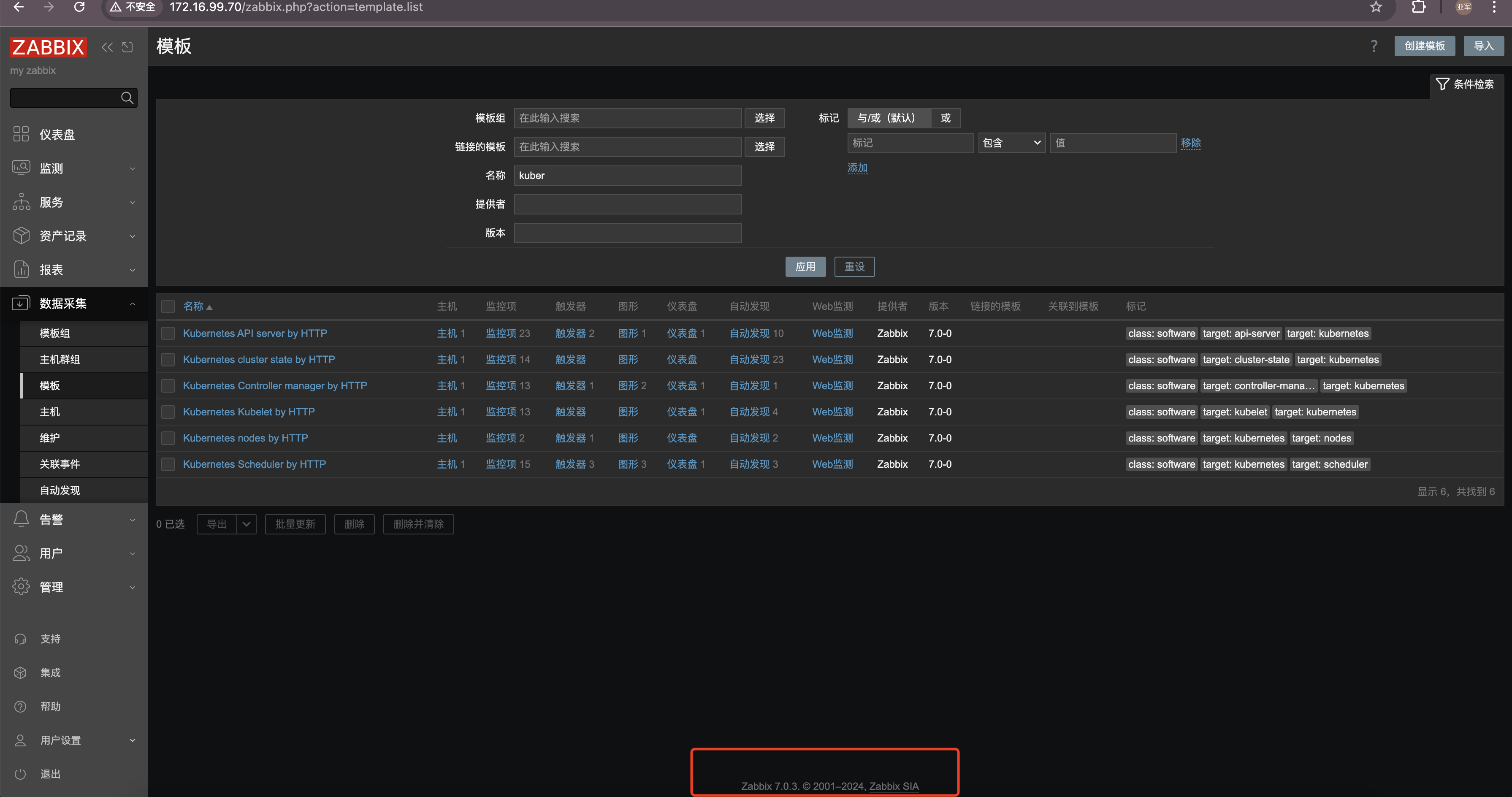Check the Kubernetes Kubelet by HTTP row checkbox
Image resolution: width=1512 pixels, height=797 pixels.
(168, 412)
